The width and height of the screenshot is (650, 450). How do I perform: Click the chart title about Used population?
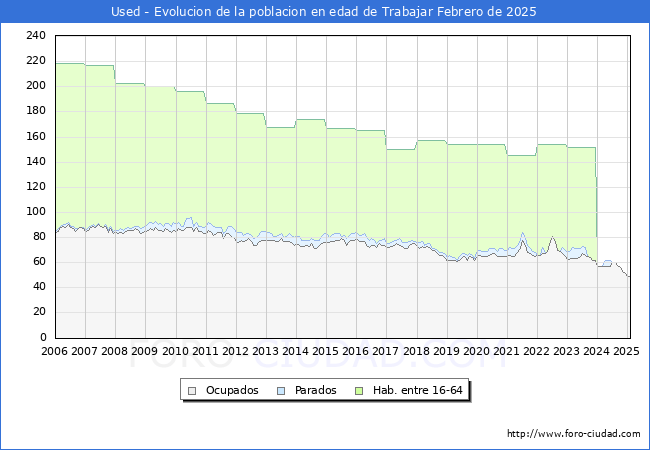click(x=324, y=12)
